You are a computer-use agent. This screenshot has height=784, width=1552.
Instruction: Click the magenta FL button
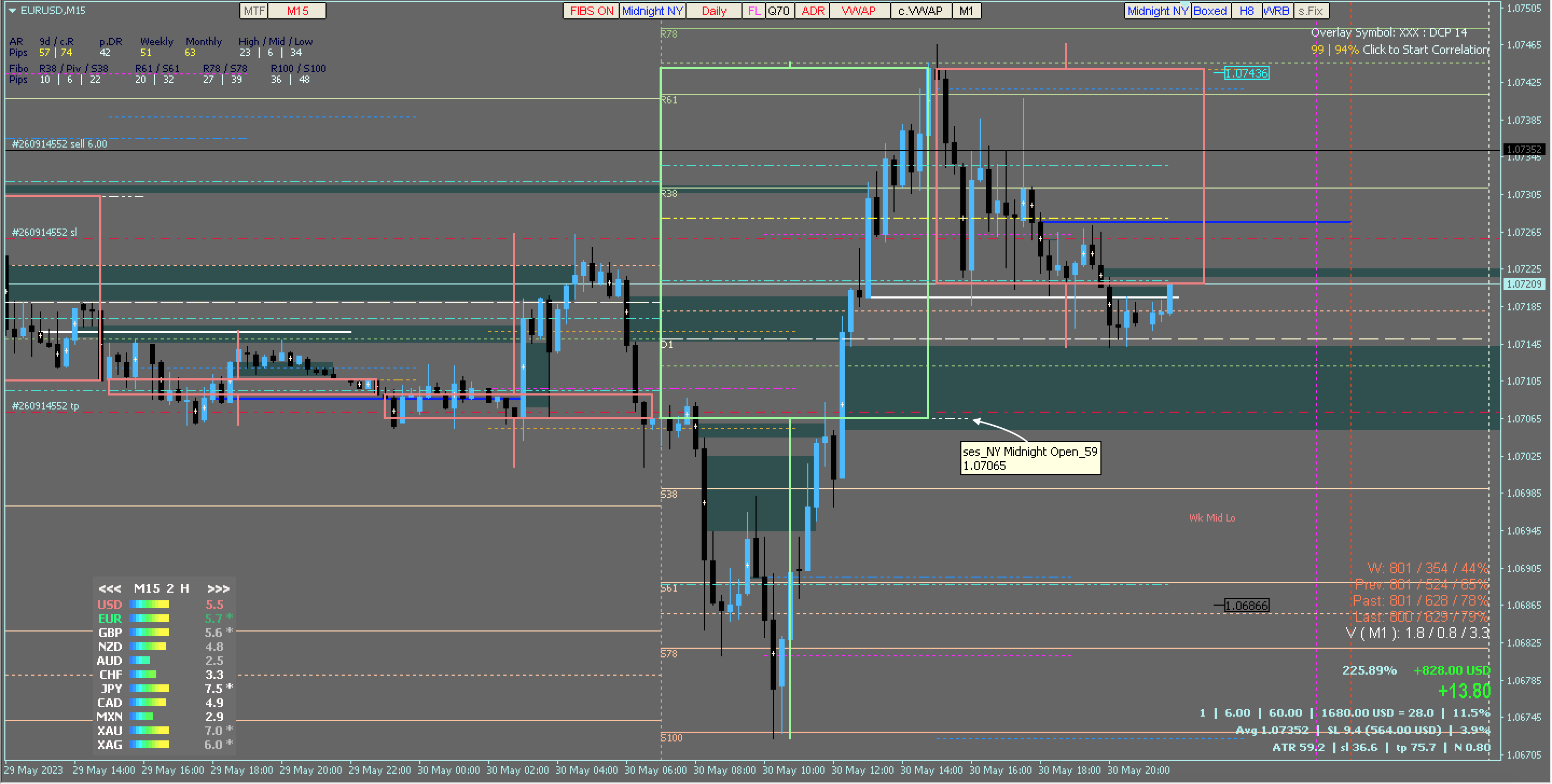coord(754,11)
